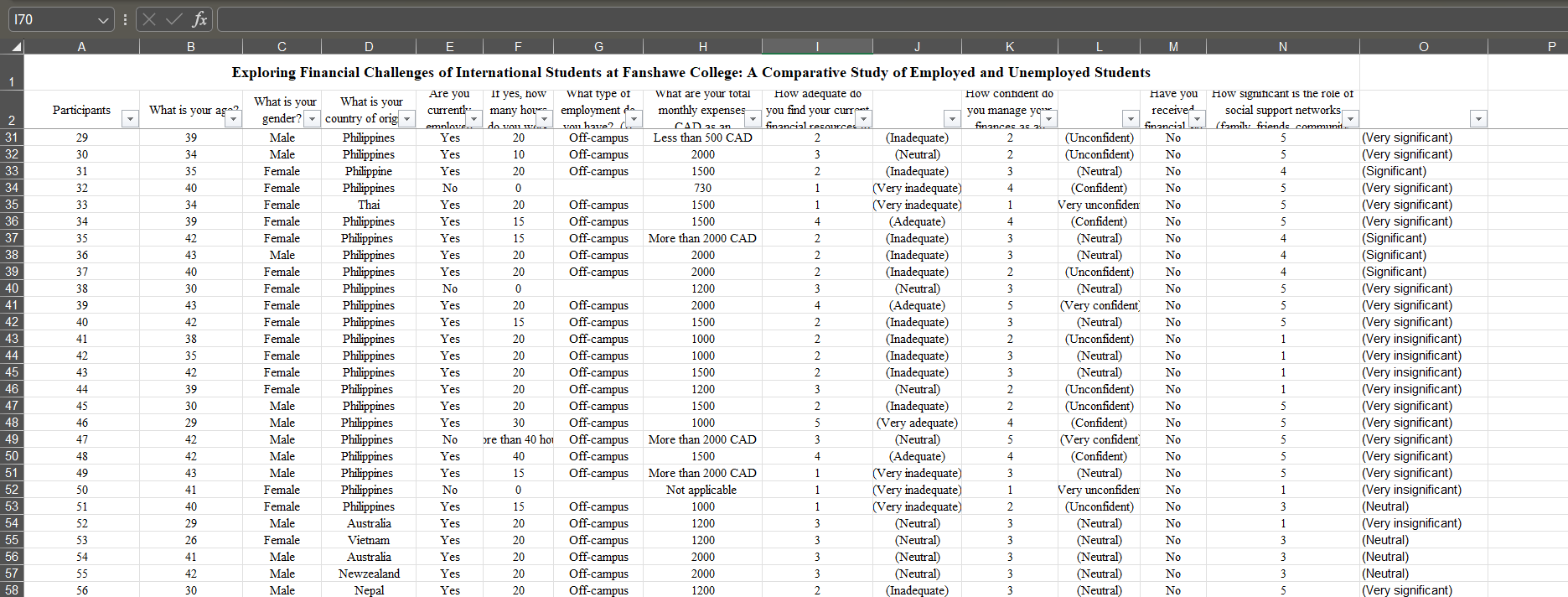Image resolution: width=1568 pixels, height=597 pixels.
Task: Select column H header
Action: click(702, 47)
